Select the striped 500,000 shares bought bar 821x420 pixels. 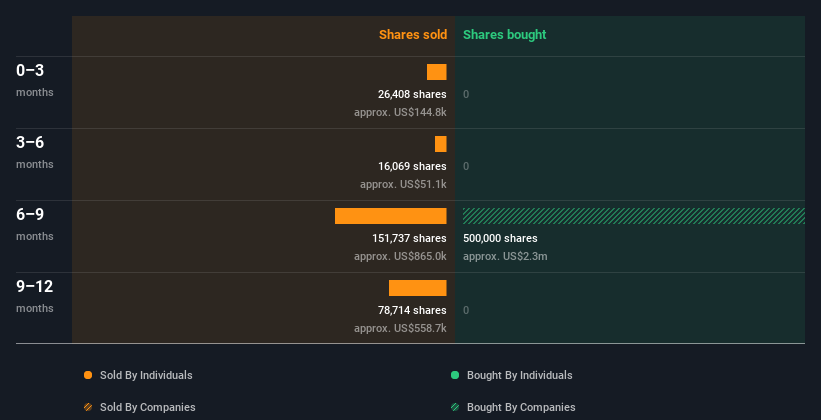coord(634,216)
